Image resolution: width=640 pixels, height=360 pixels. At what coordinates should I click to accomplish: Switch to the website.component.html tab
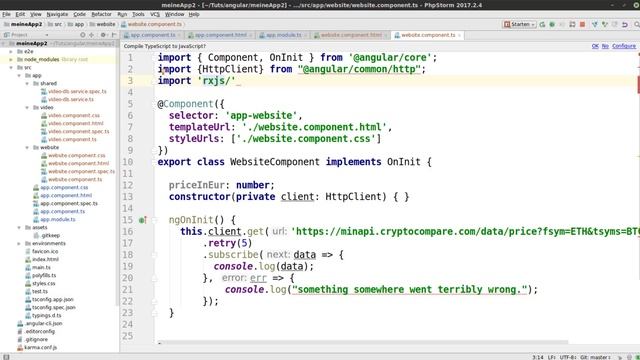[x=351, y=36]
